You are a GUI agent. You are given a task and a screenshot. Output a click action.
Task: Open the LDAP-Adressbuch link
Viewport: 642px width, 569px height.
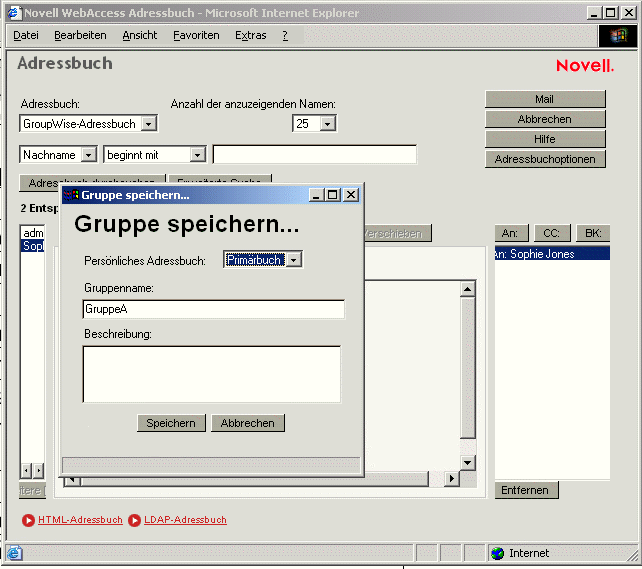(x=185, y=520)
